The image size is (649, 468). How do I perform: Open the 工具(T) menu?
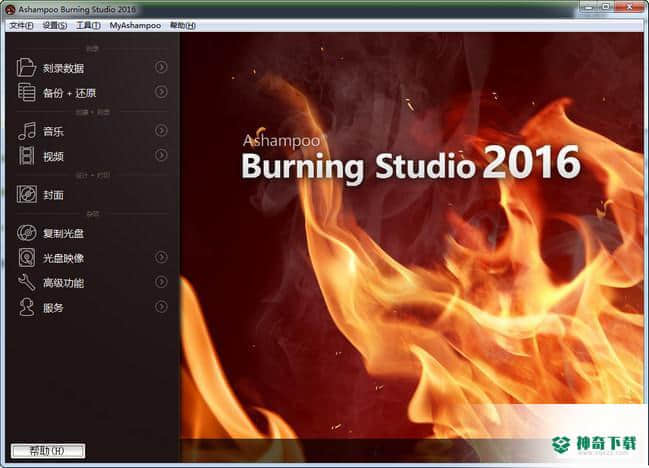tap(88, 26)
